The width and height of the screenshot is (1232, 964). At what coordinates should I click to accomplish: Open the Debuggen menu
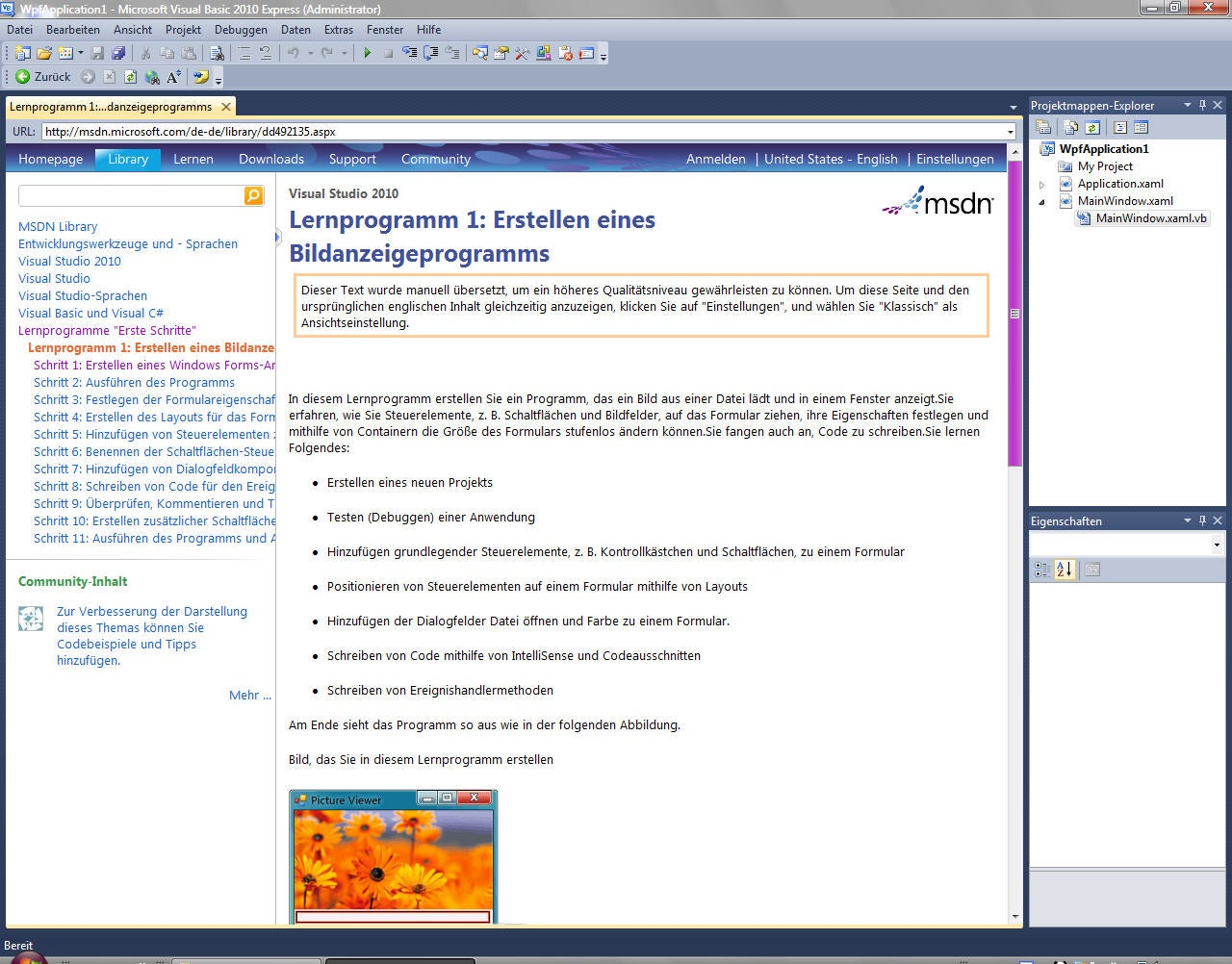[241, 30]
